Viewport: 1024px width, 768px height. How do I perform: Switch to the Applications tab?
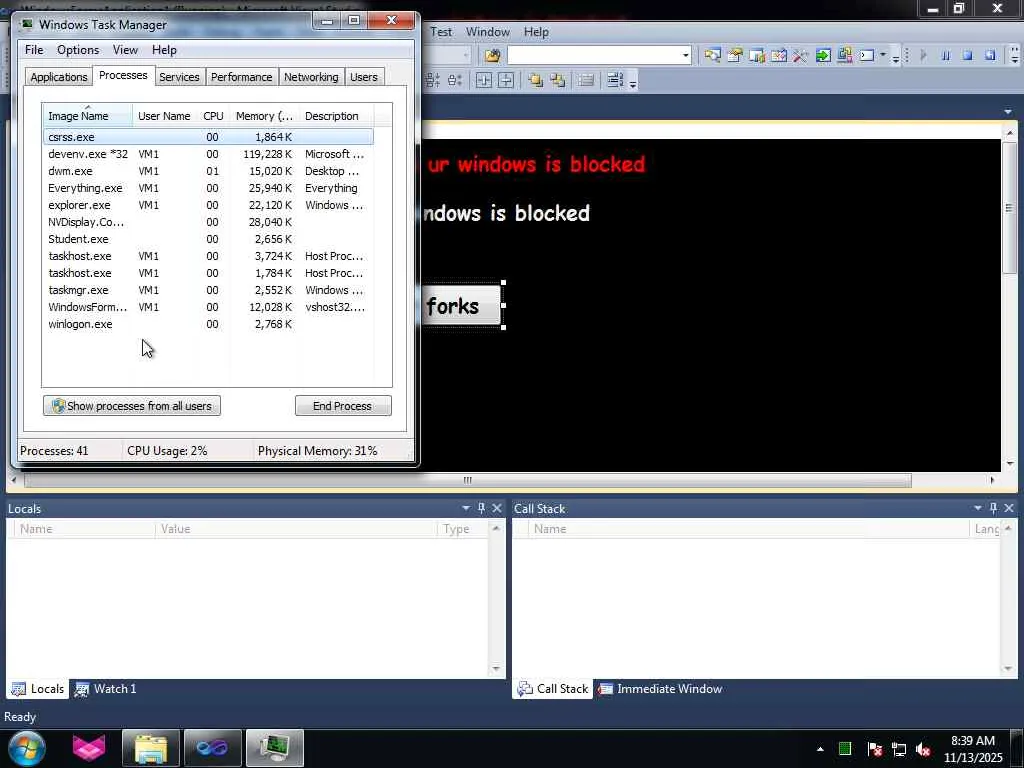click(x=59, y=77)
